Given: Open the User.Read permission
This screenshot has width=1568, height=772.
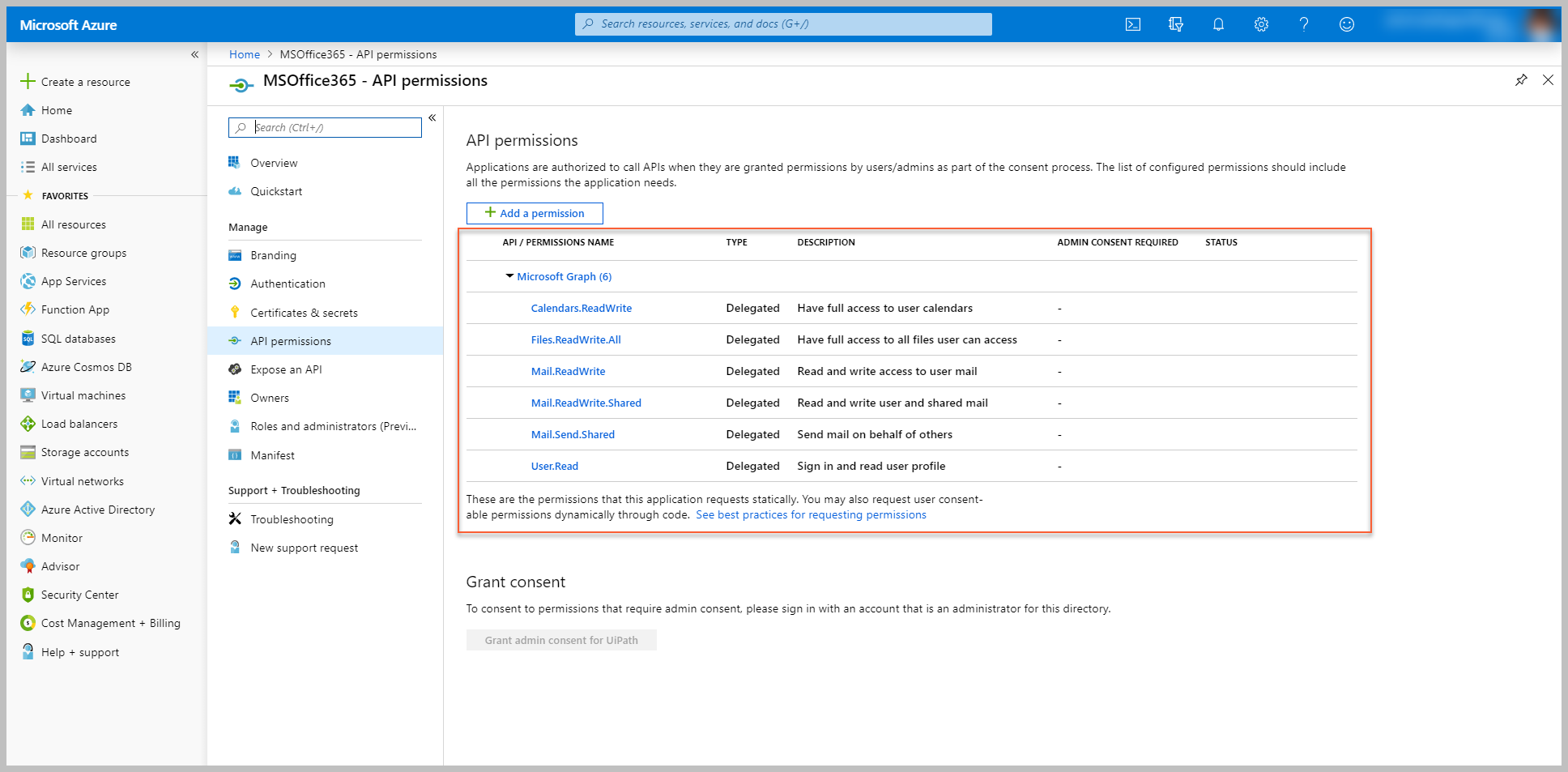Looking at the screenshot, I should [x=555, y=466].
